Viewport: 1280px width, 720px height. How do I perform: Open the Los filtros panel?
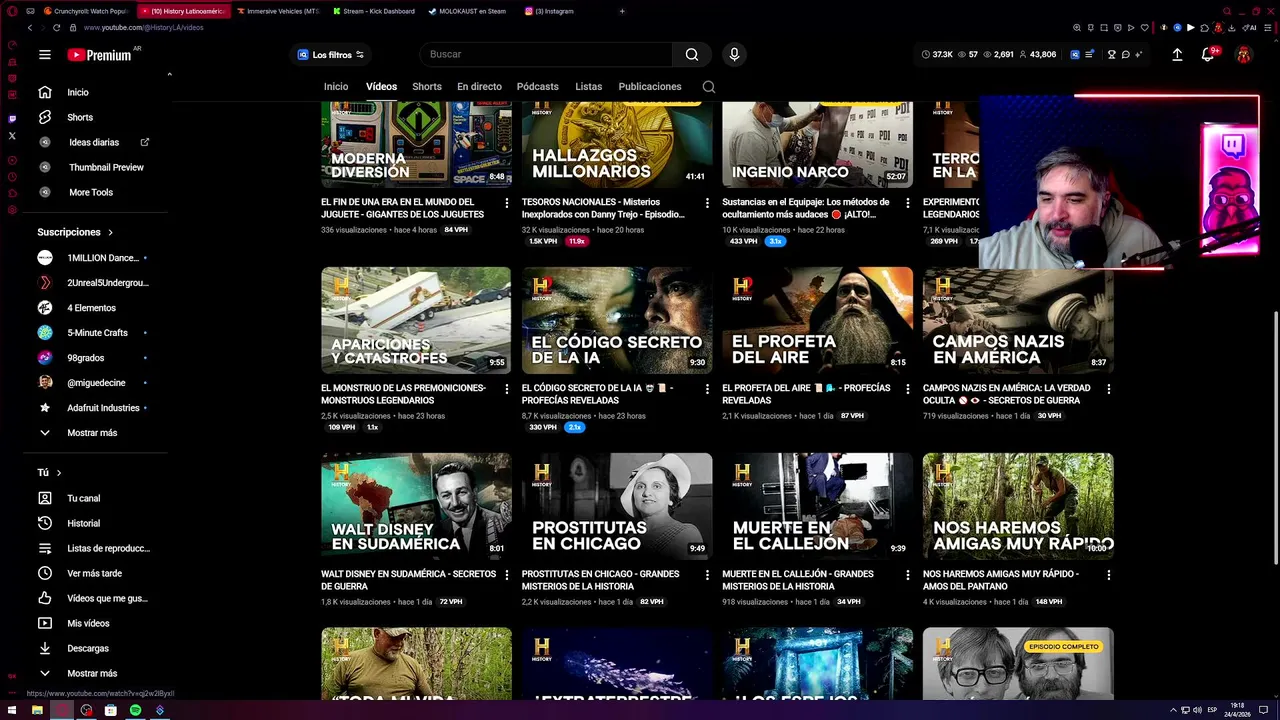[331, 55]
